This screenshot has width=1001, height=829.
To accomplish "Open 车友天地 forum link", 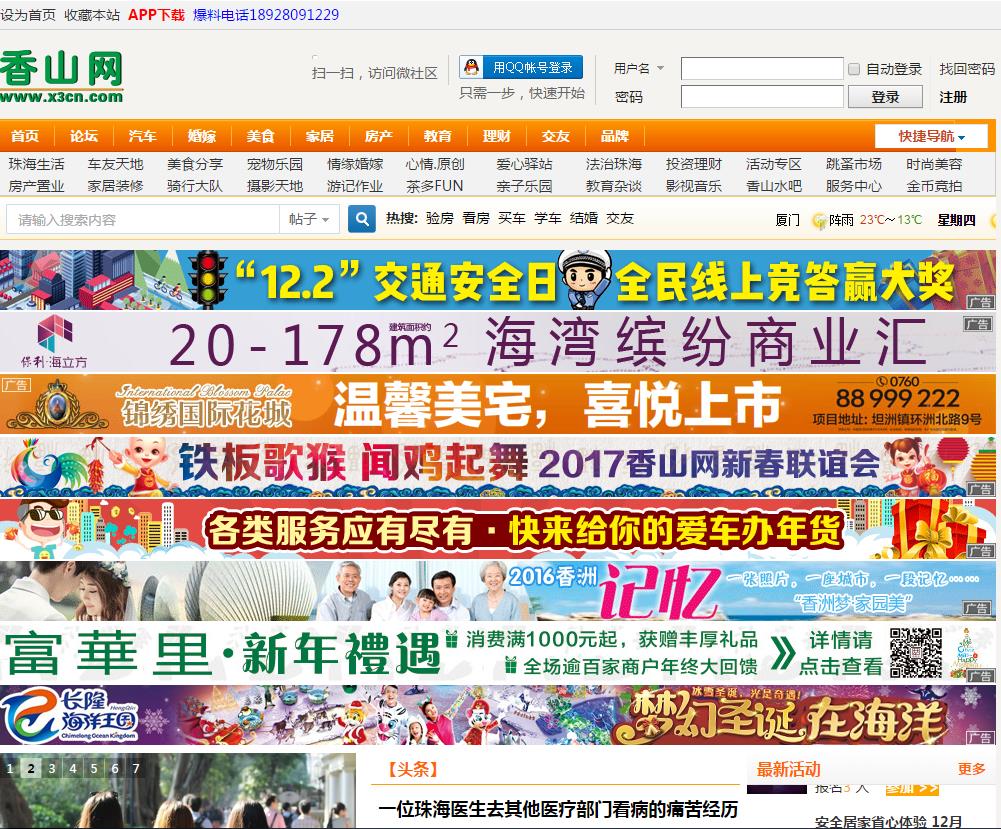I will coord(116,164).
